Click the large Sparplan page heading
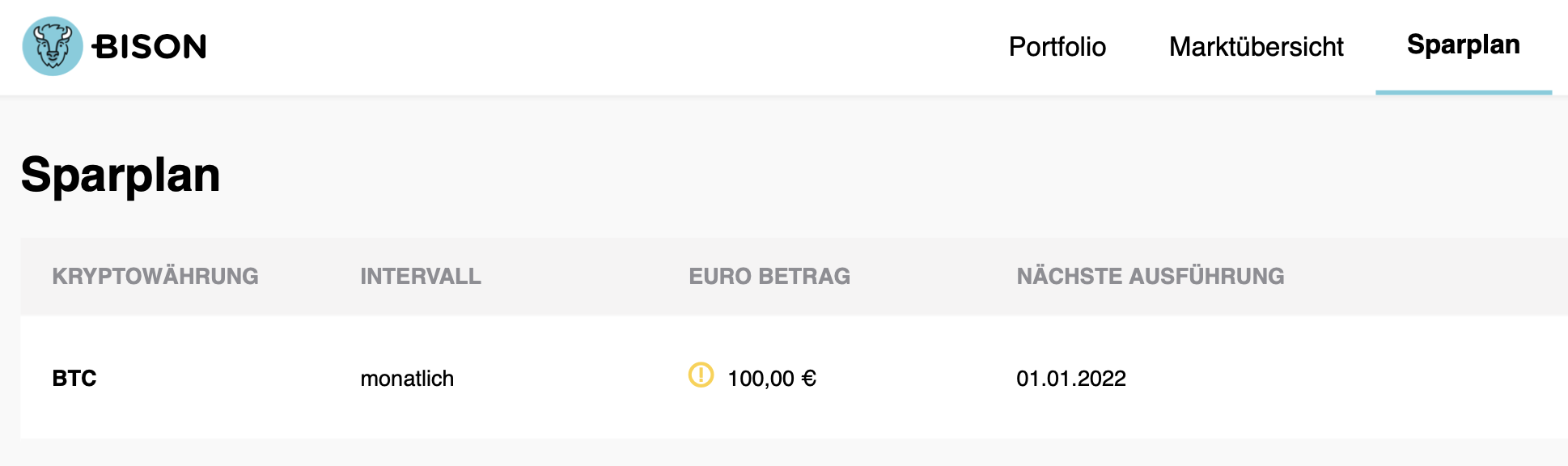 [x=121, y=175]
